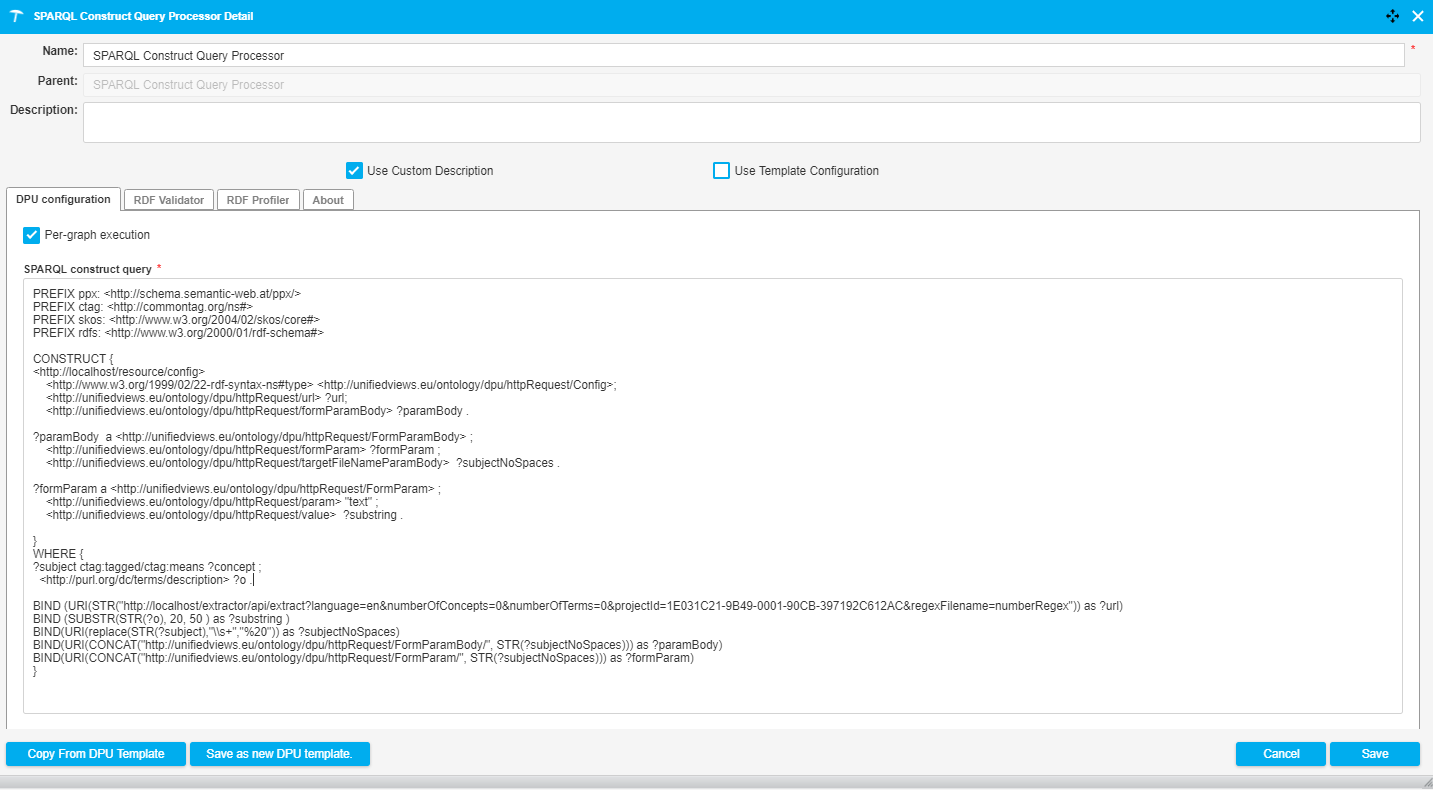Open the RDF Profiler tab
1433x790 pixels.
pos(258,200)
